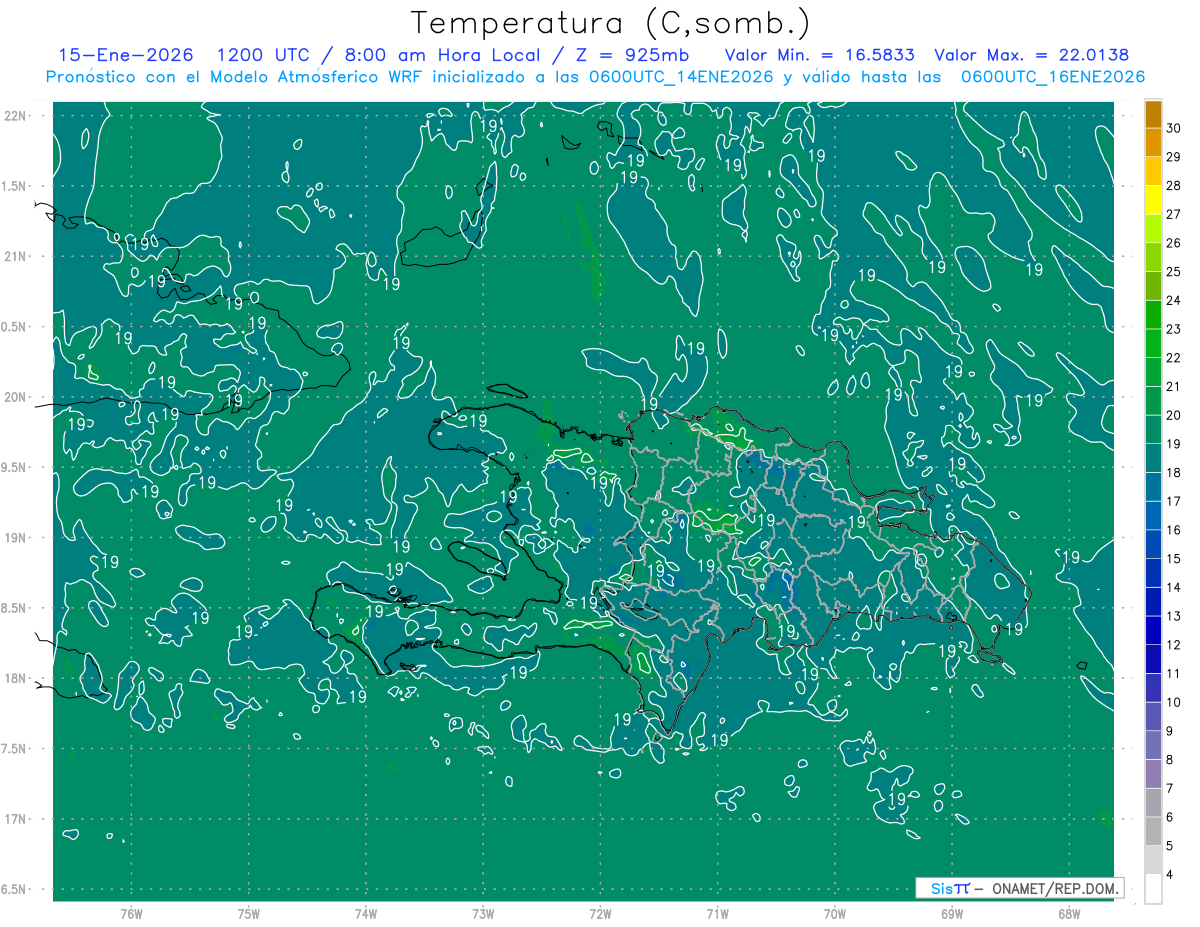Click the 4 label on the color scale
This screenshot has height=927, width=1200.
pos(1173,876)
